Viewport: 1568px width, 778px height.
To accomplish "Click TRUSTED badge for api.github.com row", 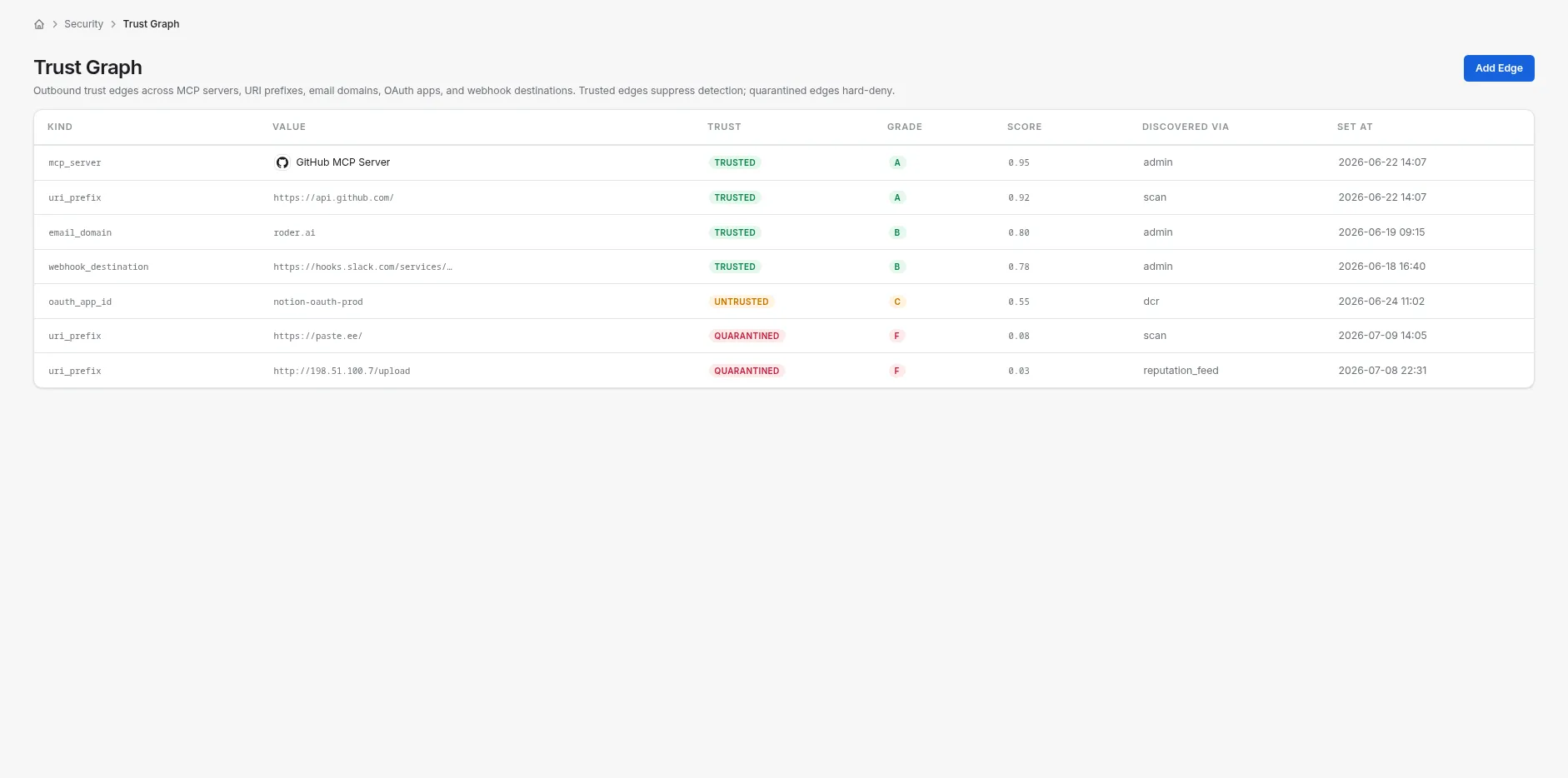I will pyautogui.click(x=735, y=197).
